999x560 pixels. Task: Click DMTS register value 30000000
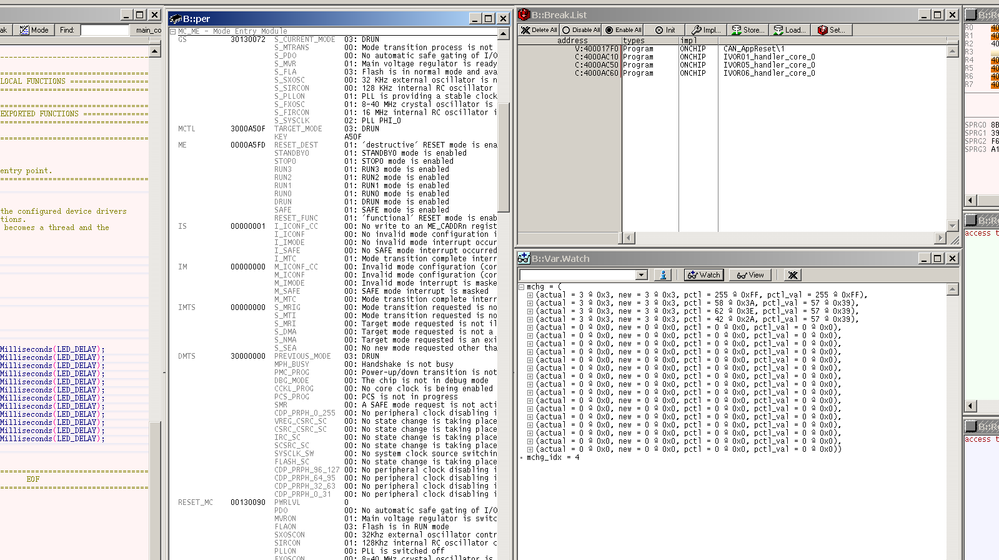coord(248,356)
